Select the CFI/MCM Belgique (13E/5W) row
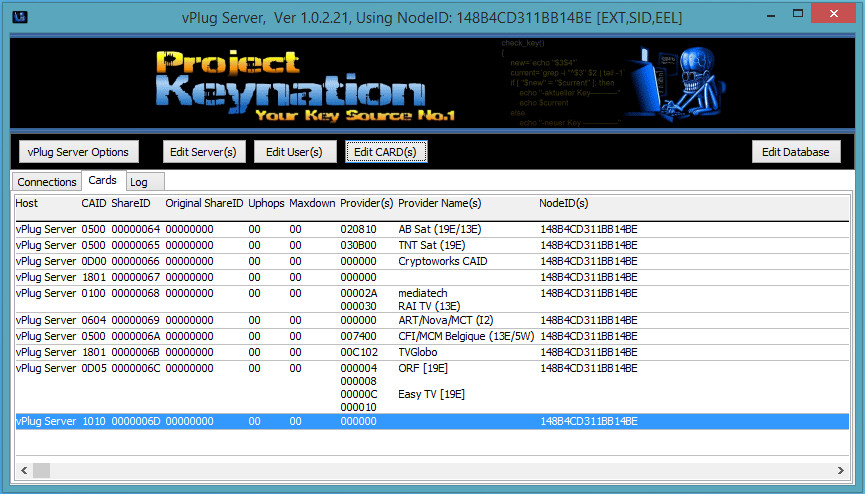This screenshot has width=865, height=494. coord(432,336)
